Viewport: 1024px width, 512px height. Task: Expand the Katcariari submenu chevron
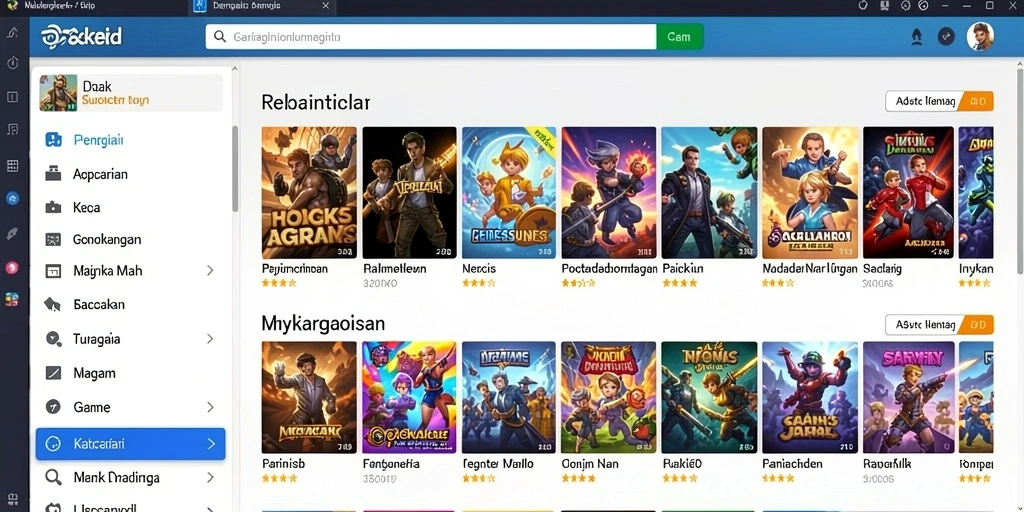point(211,443)
